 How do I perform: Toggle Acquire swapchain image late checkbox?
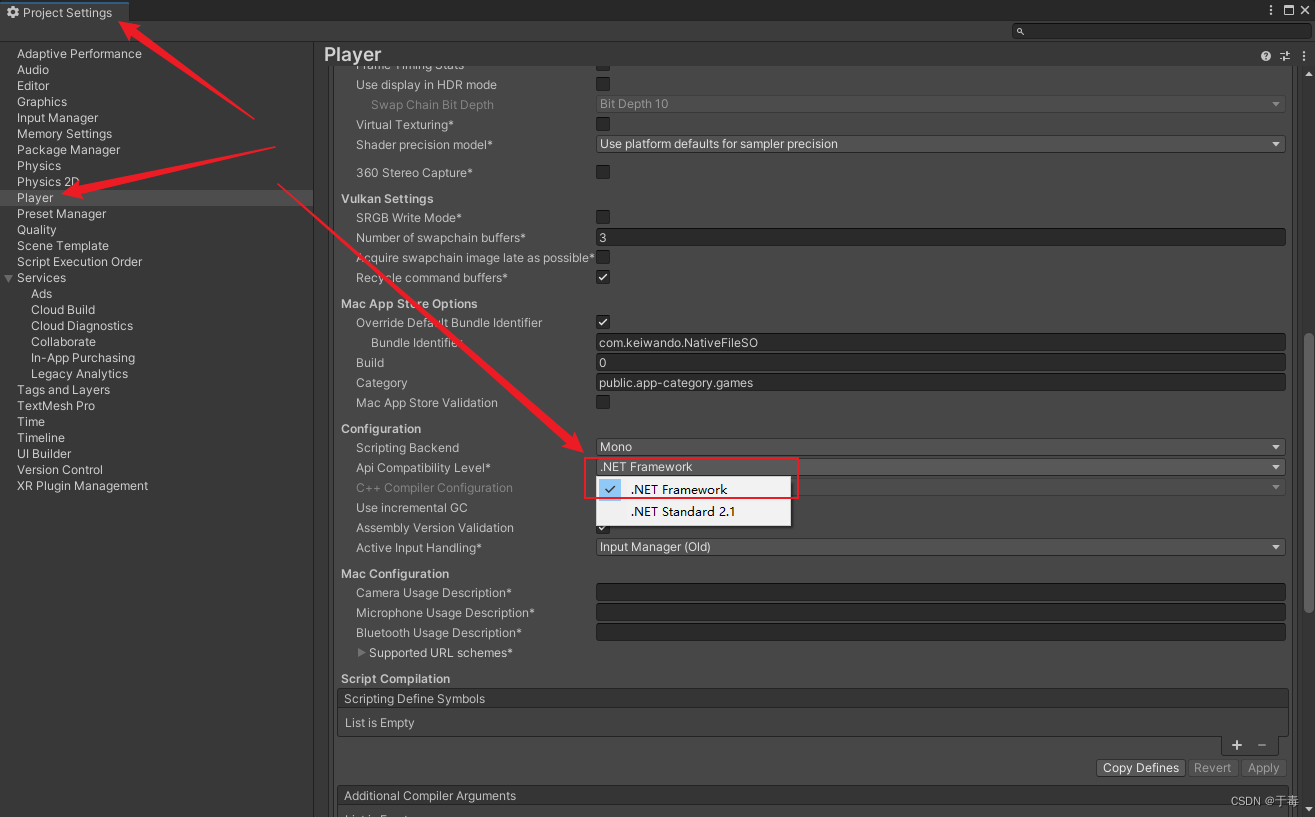click(x=603, y=257)
